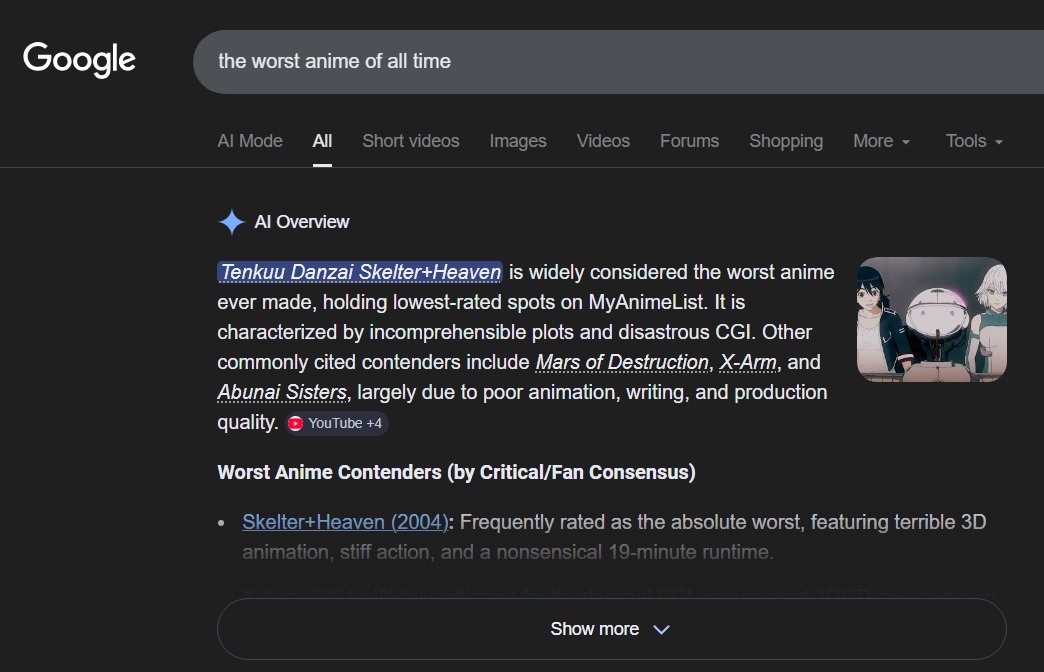Screen dimensions: 1044x672
Task: Click the AI Overview sparkle icon
Action: point(232,222)
